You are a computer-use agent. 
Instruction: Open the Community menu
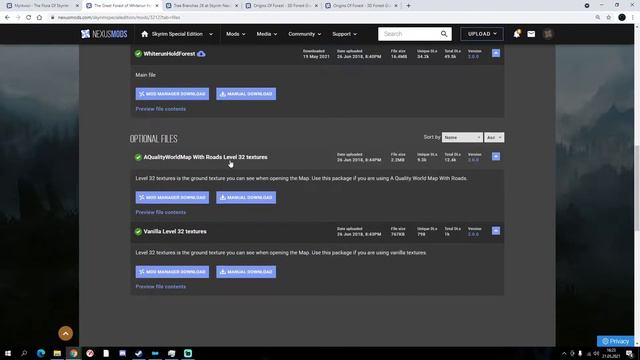coord(304,34)
